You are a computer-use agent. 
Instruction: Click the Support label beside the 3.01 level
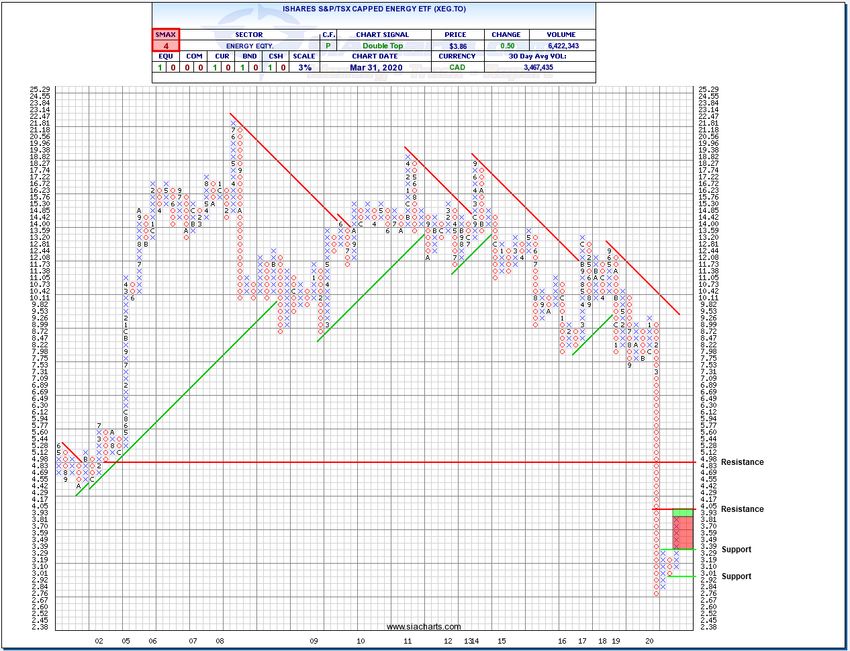click(736, 576)
